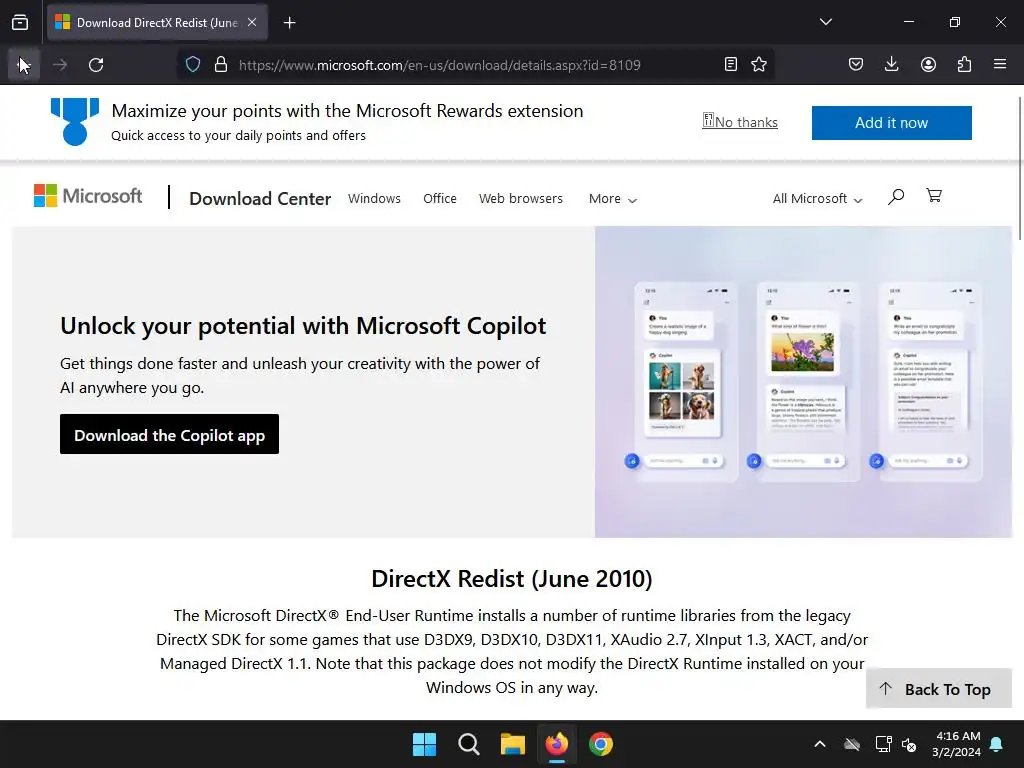Viewport: 1024px width, 768px height.
Task: Click the Add it now button
Action: coord(891,123)
